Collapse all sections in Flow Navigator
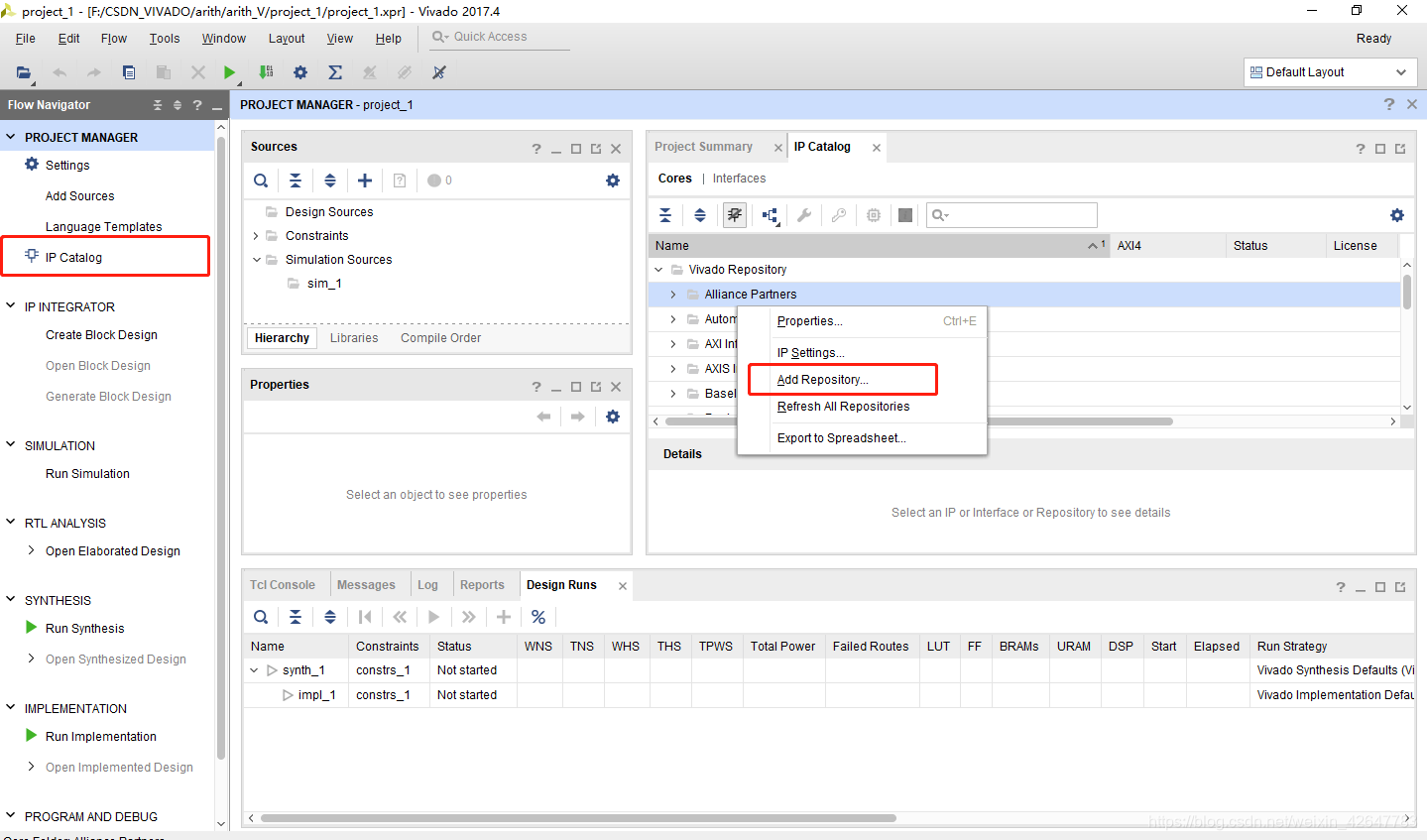The width and height of the screenshot is (1427, 840). pos(158,105)
